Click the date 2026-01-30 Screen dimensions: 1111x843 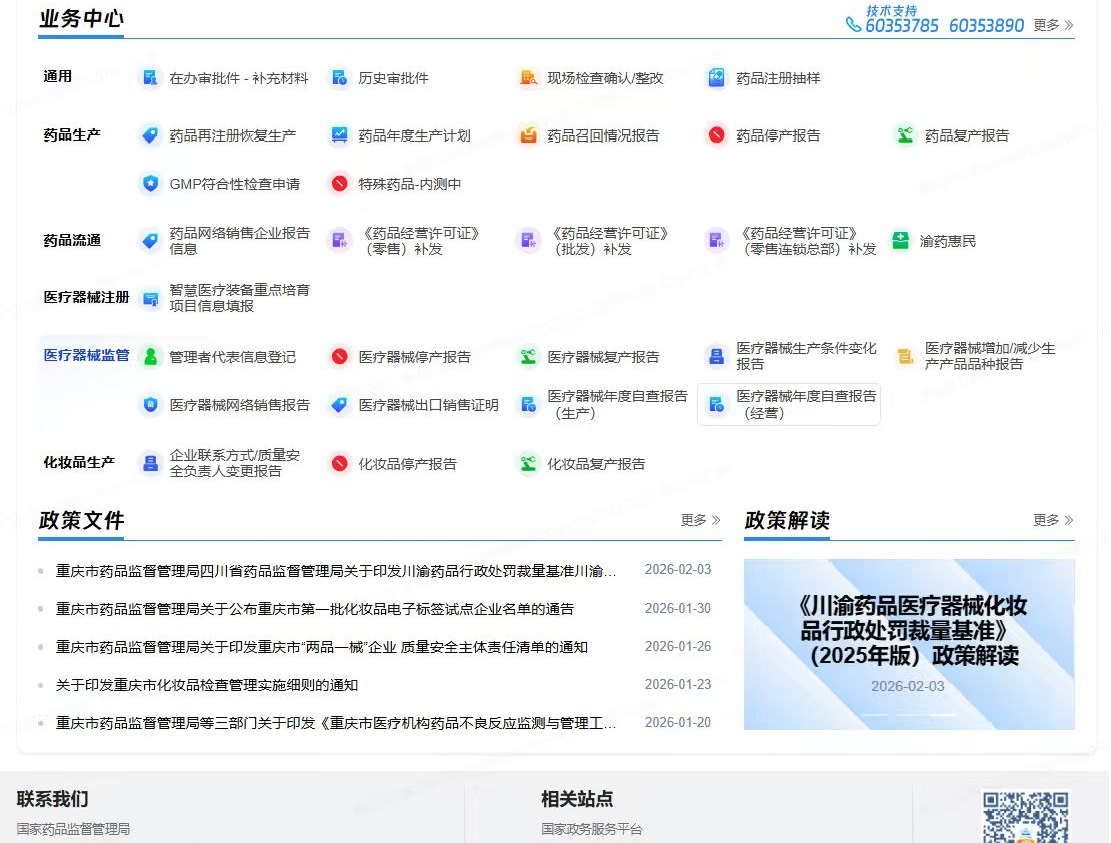677,608
